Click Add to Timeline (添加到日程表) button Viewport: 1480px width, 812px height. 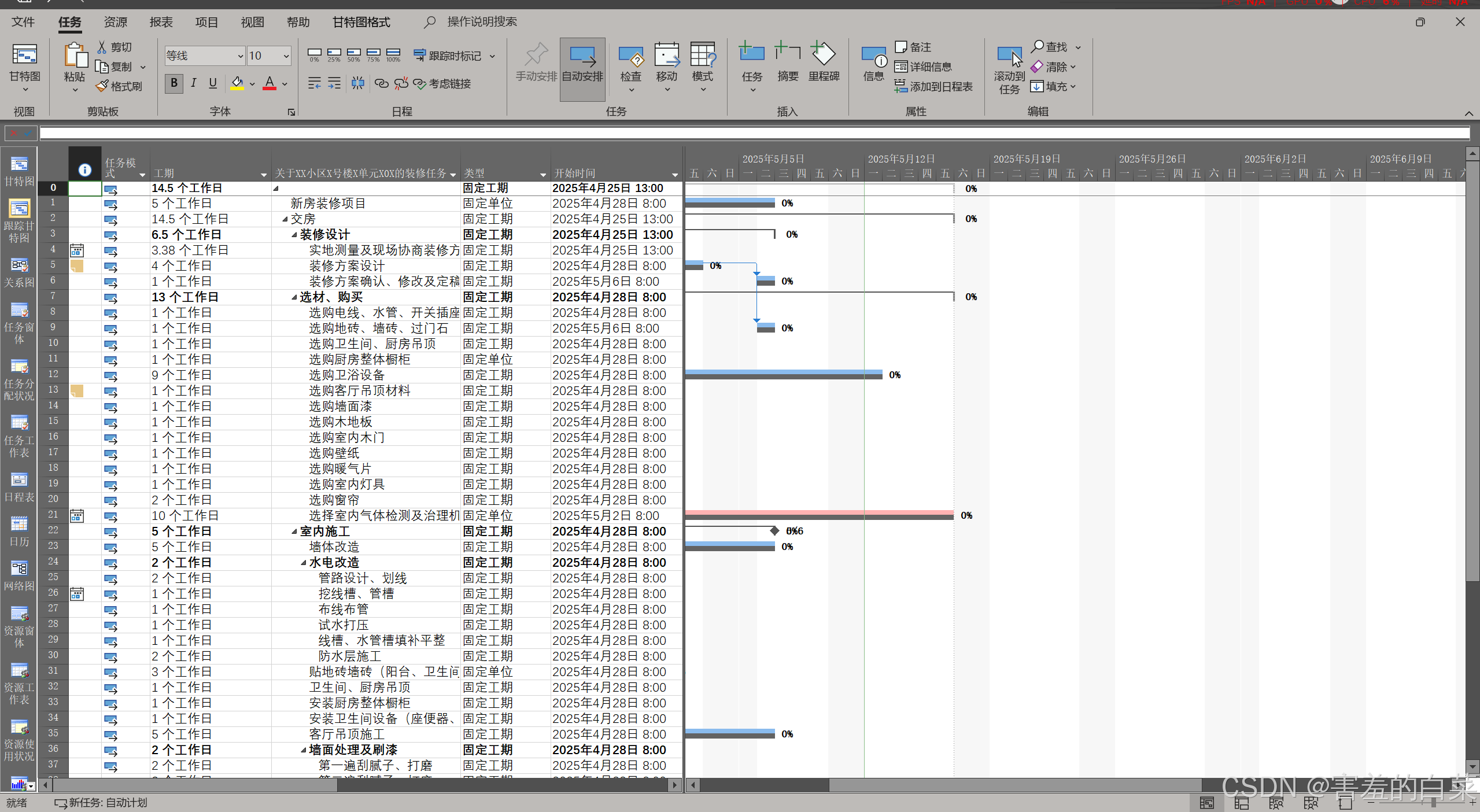[933, 87]
